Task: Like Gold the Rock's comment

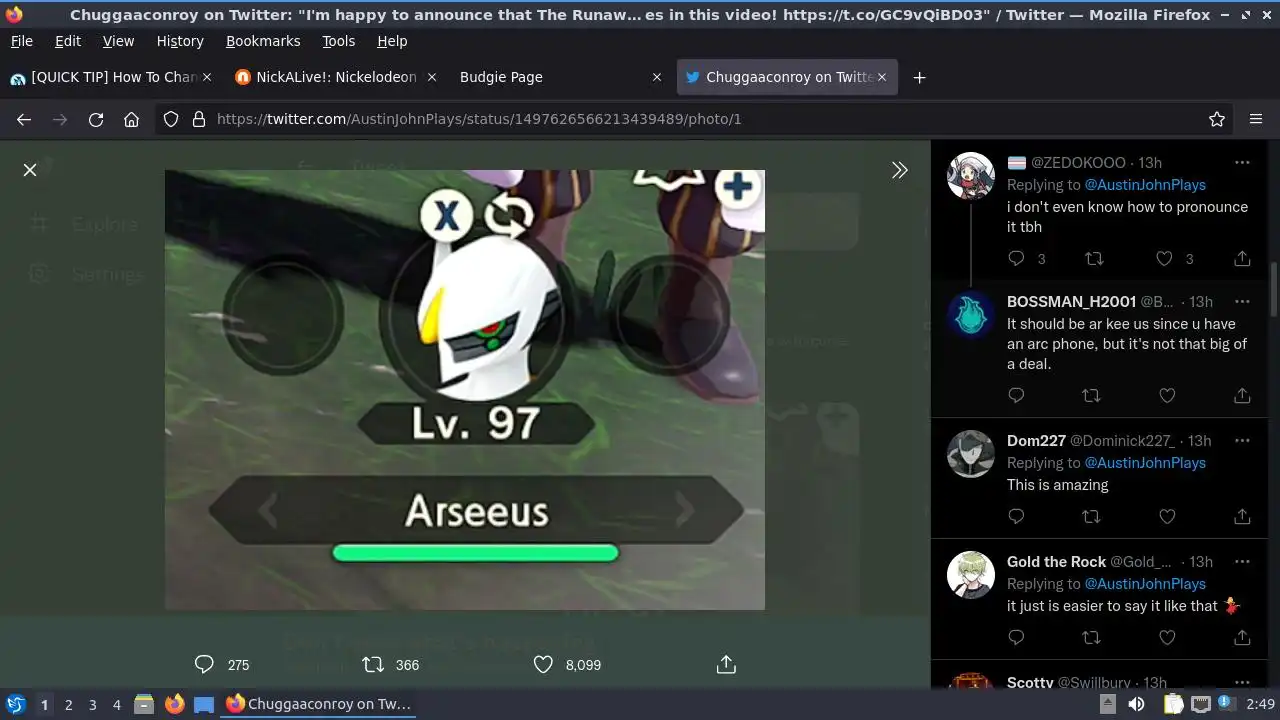Action: [x=1167, y=637]
